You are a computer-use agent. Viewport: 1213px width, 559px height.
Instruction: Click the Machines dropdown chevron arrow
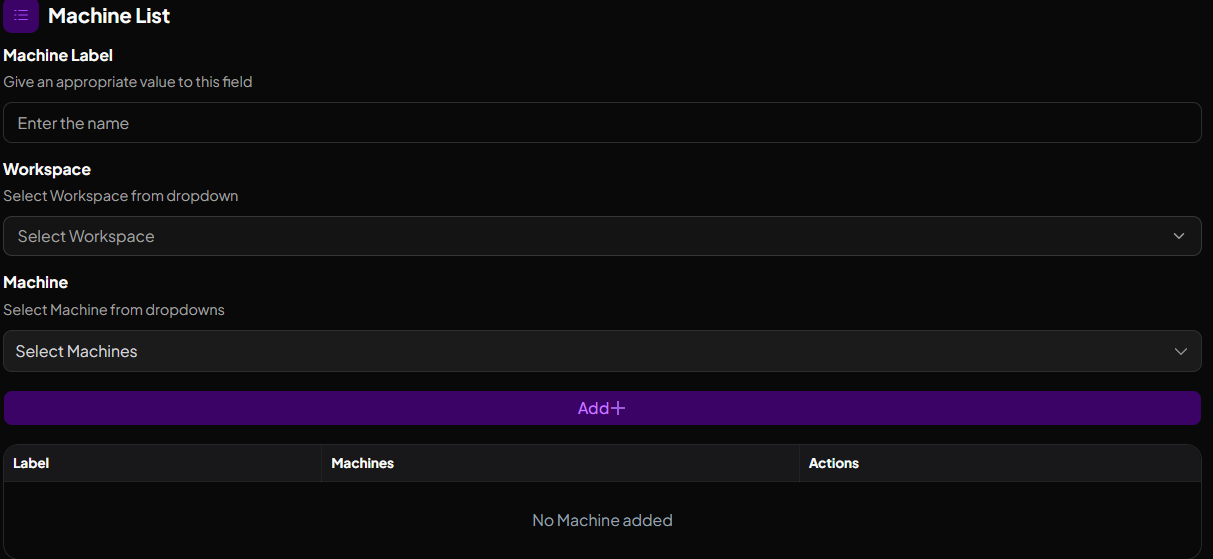coord(1180,351)
